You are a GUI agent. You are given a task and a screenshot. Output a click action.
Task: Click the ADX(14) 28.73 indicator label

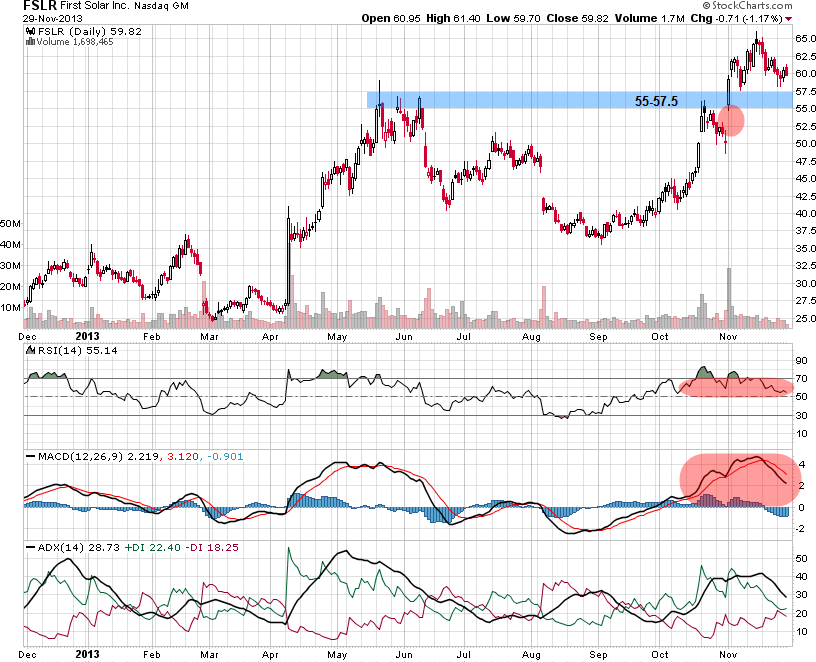coord(78,548)
